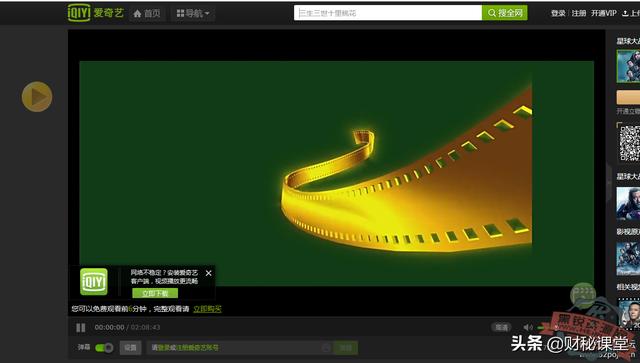The height and width of the screenshot is (363, 640).
Task: Click the 00:00:00 playback time display
Action: click(x=109, y=327)
